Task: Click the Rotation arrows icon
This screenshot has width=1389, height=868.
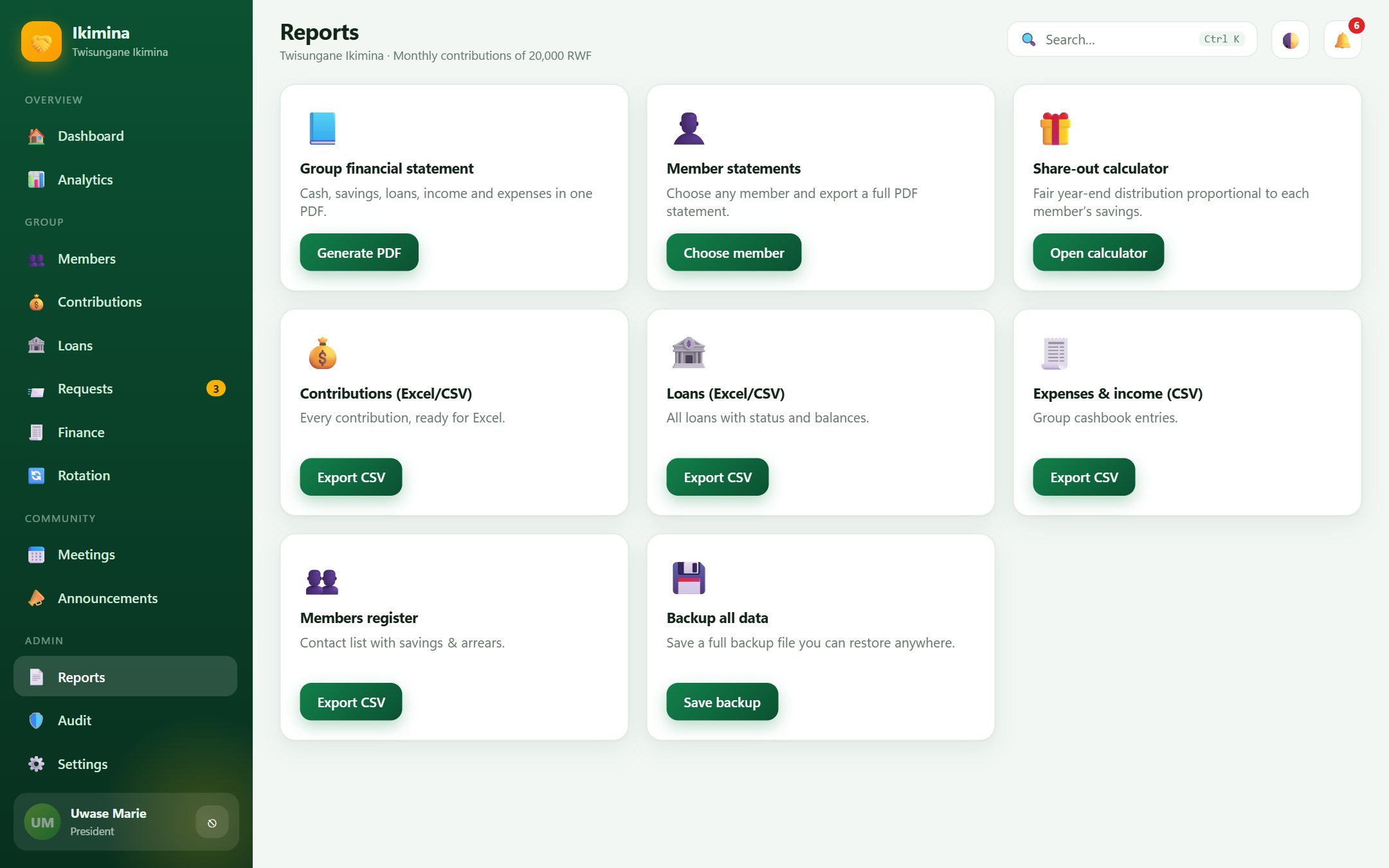Action: pyautogui.click(x=37, y=476)
